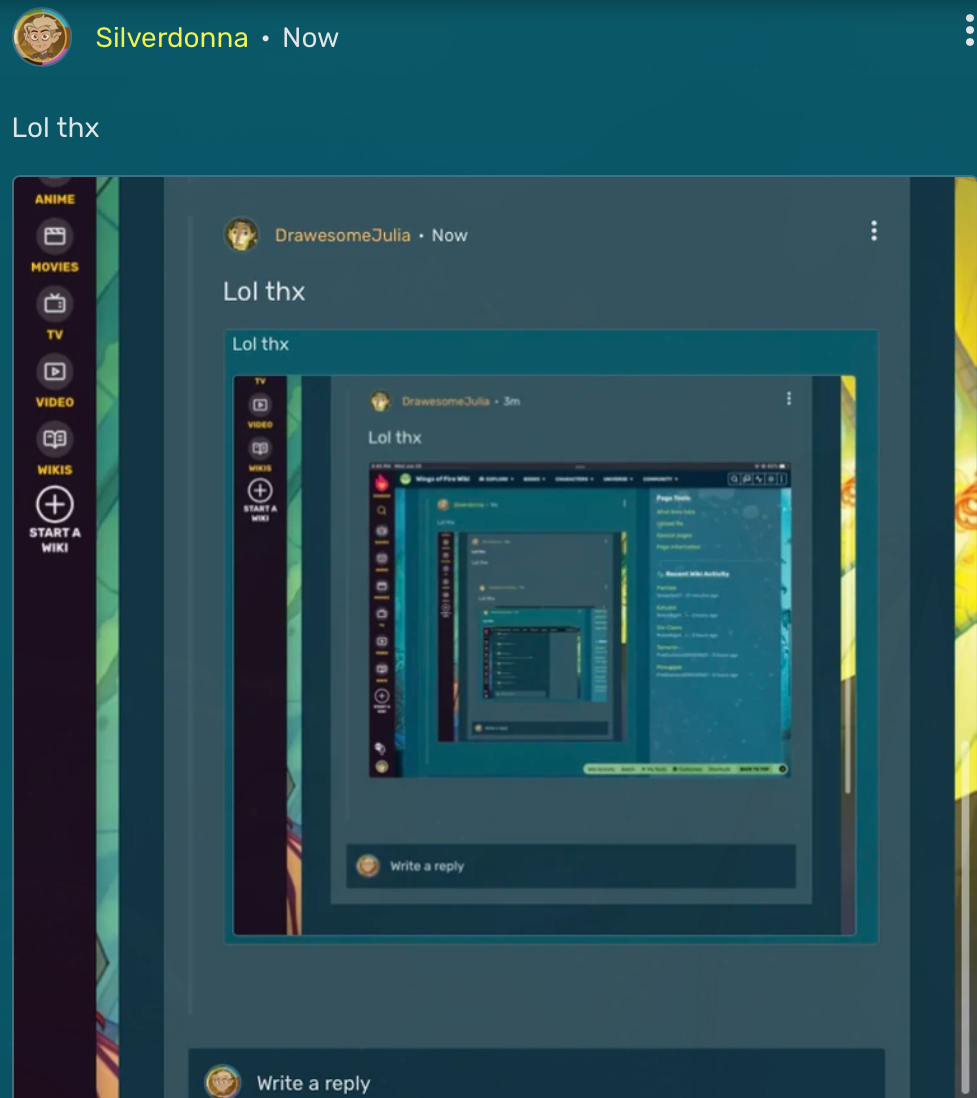
Task: Expand three-dot menu on DrawesomeJulia's "Now" post
Action: tap(873, 232)
